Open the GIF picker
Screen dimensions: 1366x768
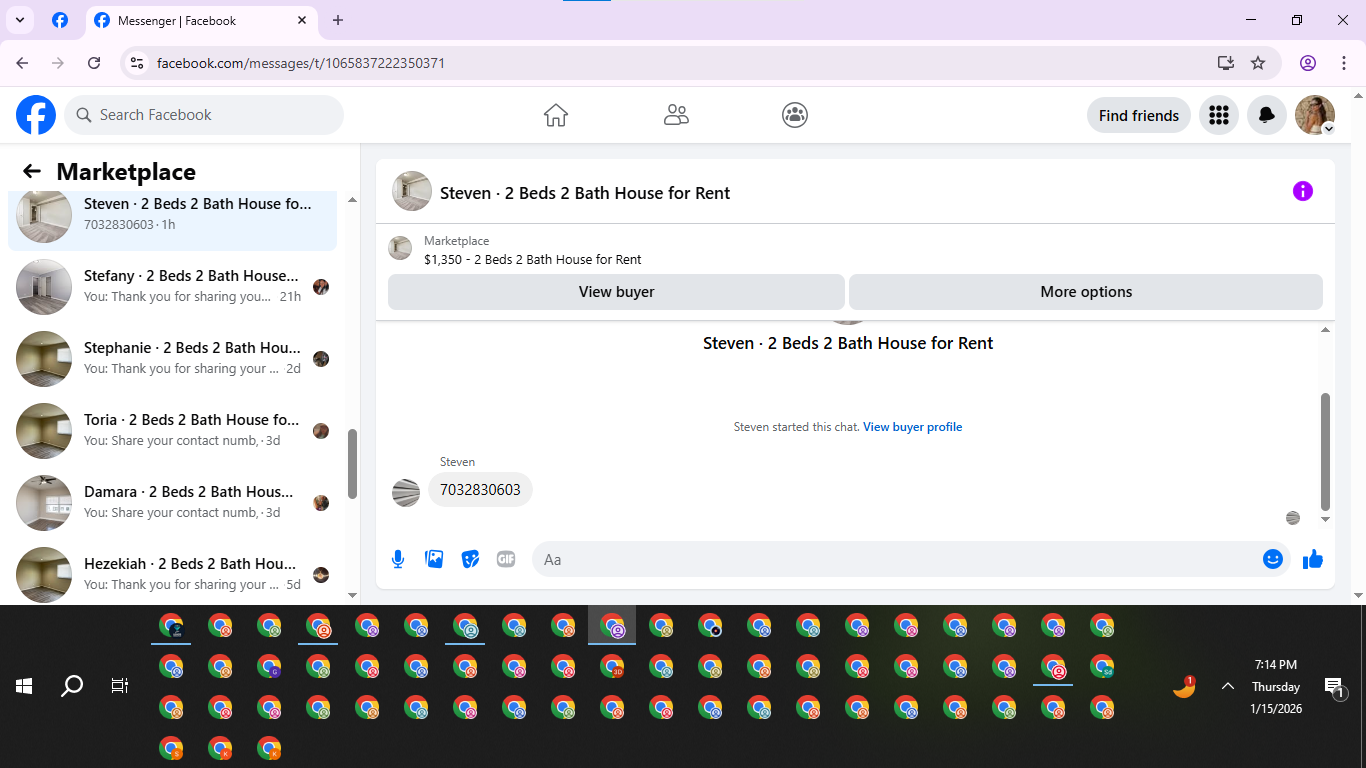[506, 559]
